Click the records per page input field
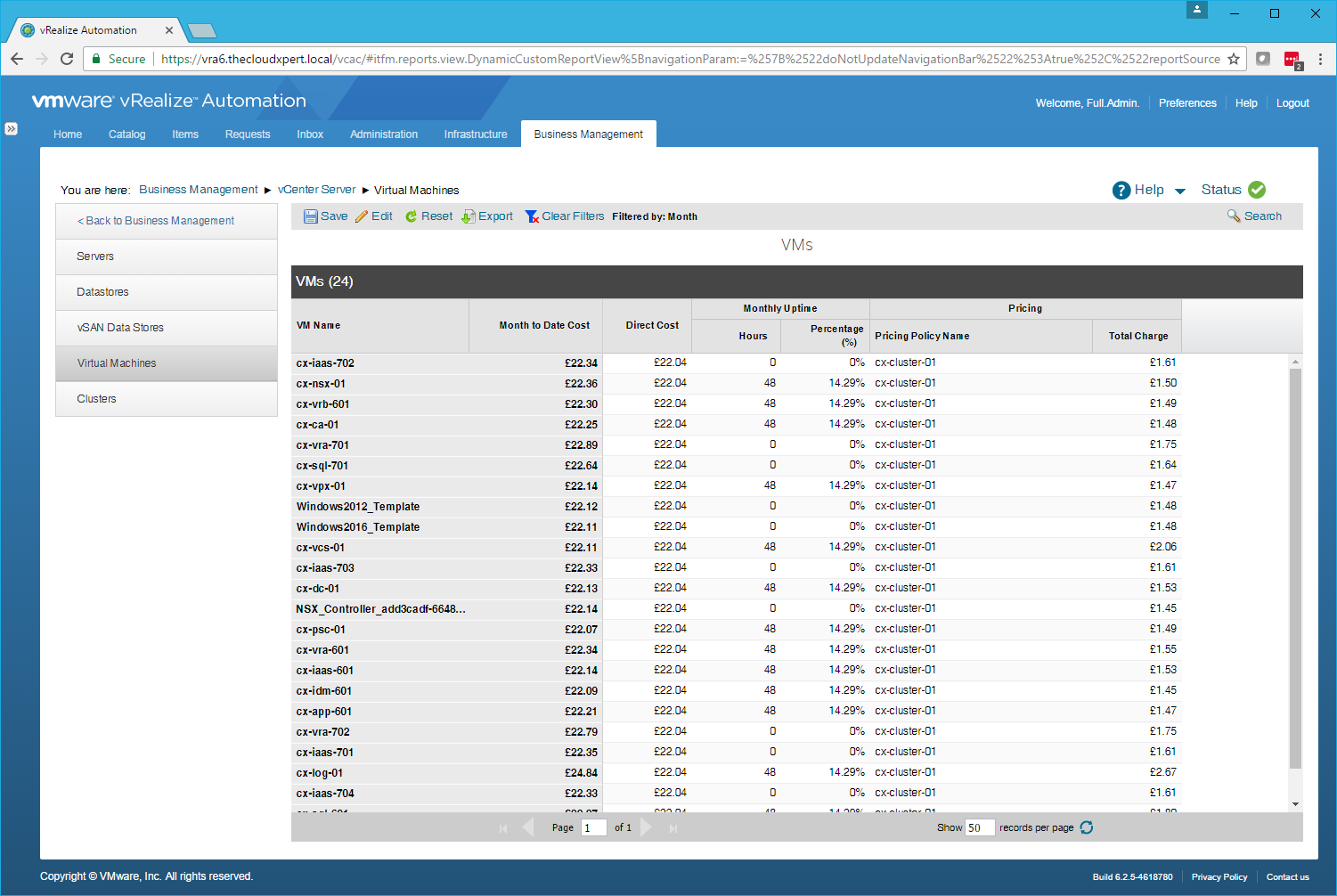 tap(979, 827)
